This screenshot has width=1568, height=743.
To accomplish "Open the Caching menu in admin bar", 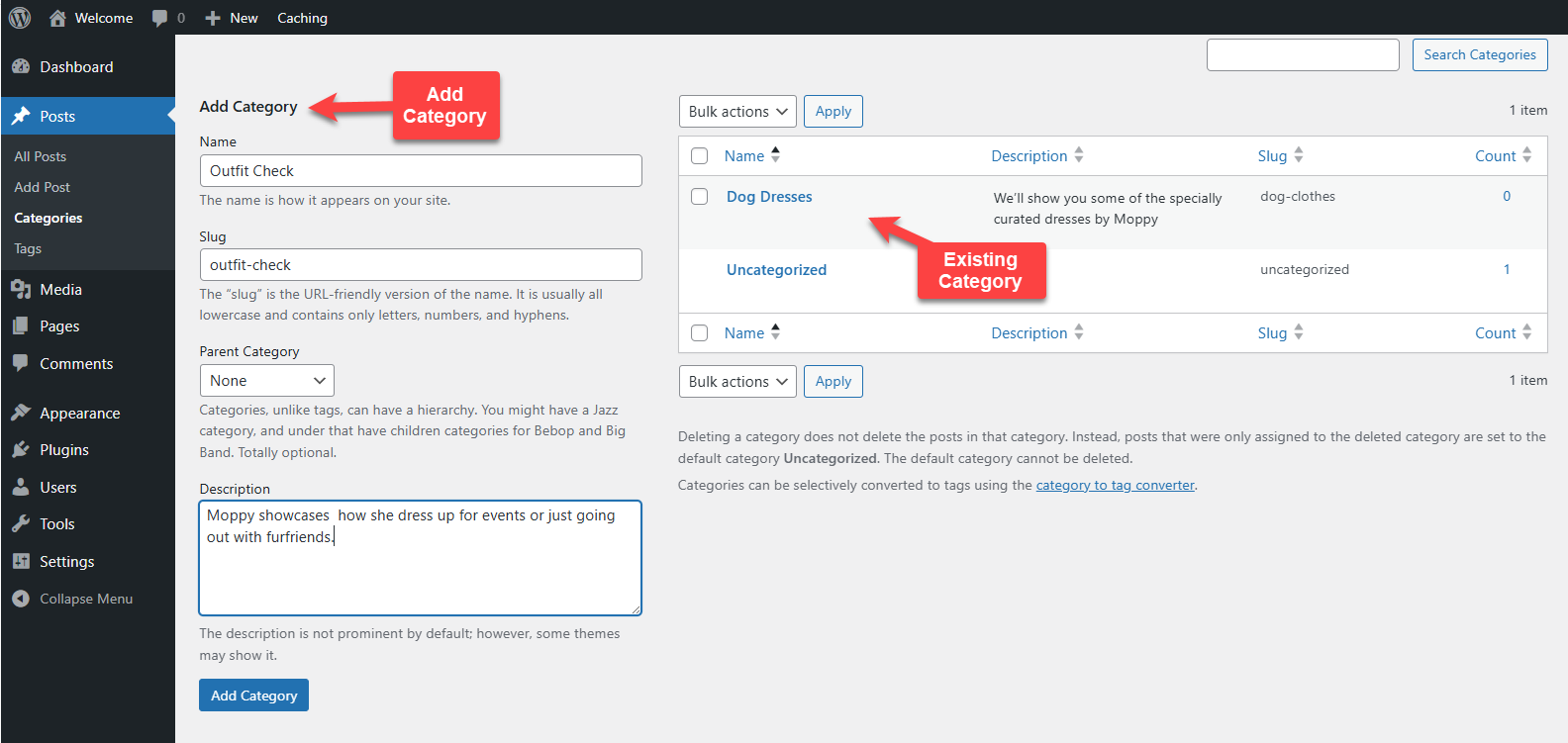I will click(302, 18).
